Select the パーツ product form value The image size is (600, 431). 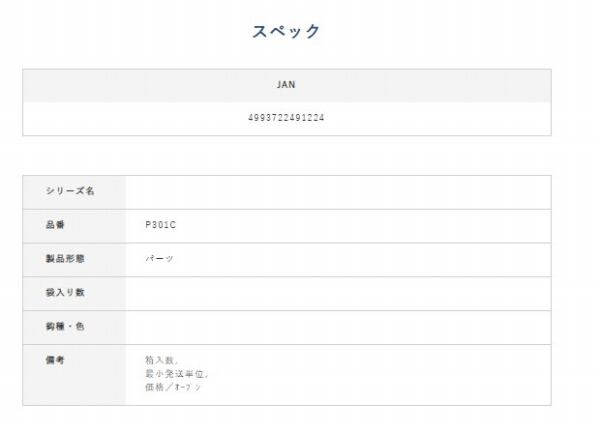[159, 259]
